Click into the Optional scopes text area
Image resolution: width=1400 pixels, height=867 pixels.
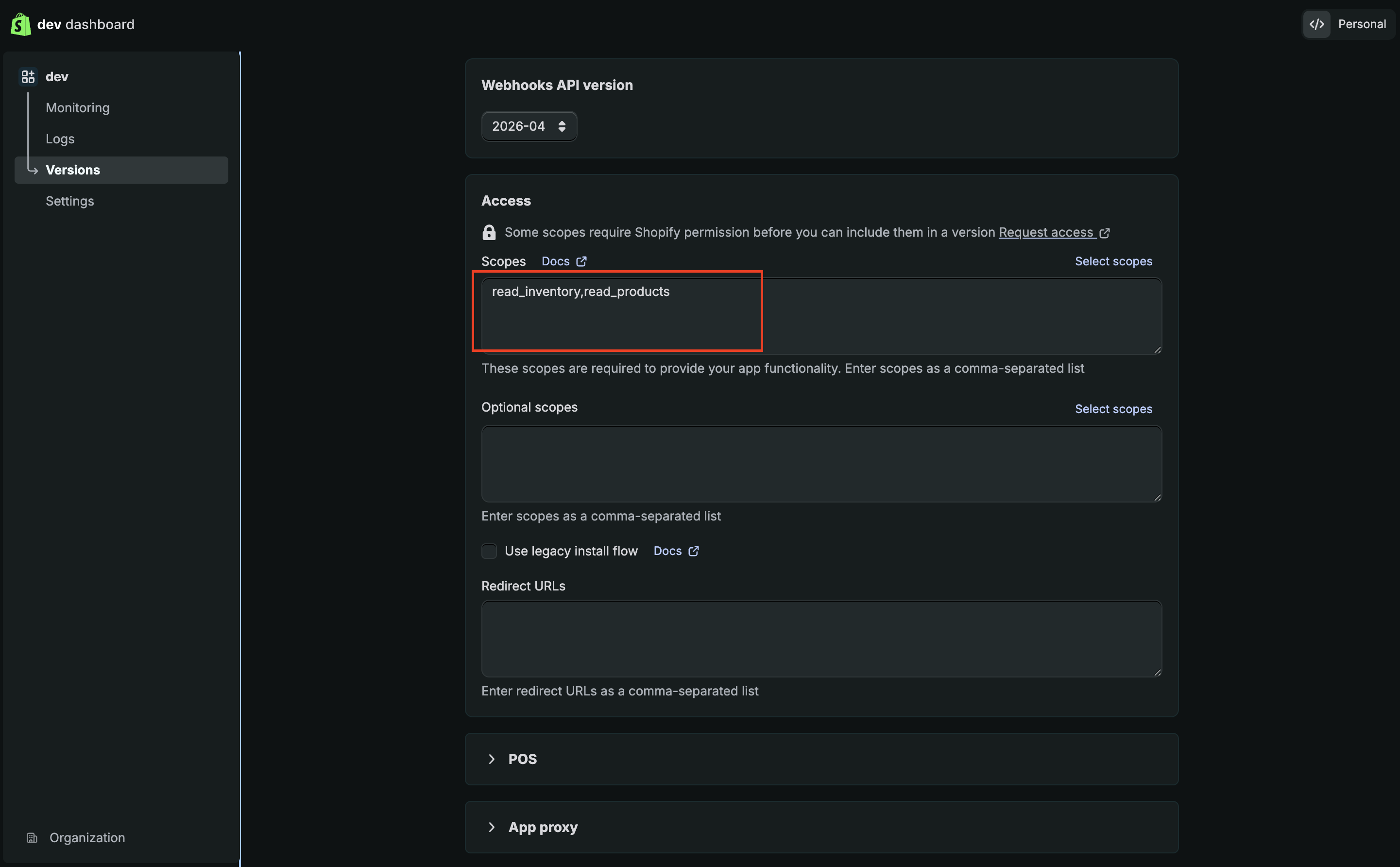tap(821, 463)
